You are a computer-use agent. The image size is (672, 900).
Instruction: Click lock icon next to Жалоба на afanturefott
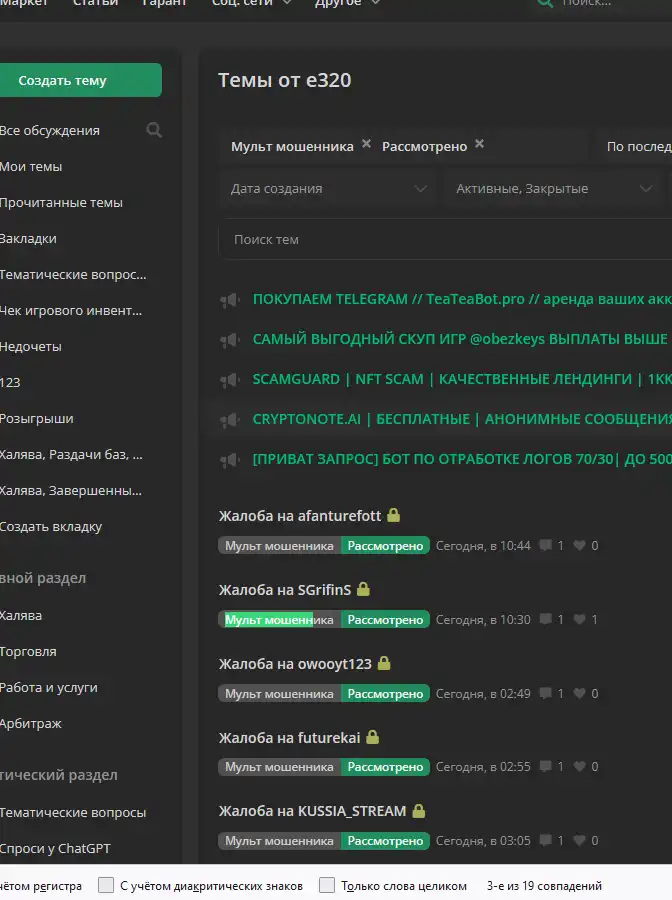(x=394, y=515)
